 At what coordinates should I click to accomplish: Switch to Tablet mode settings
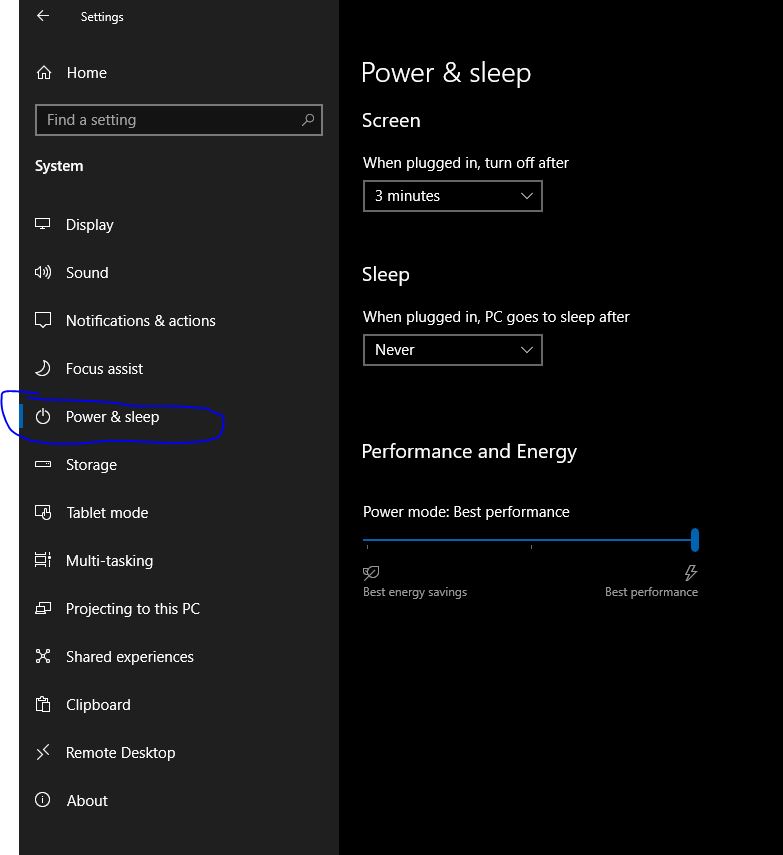[107, 513]
